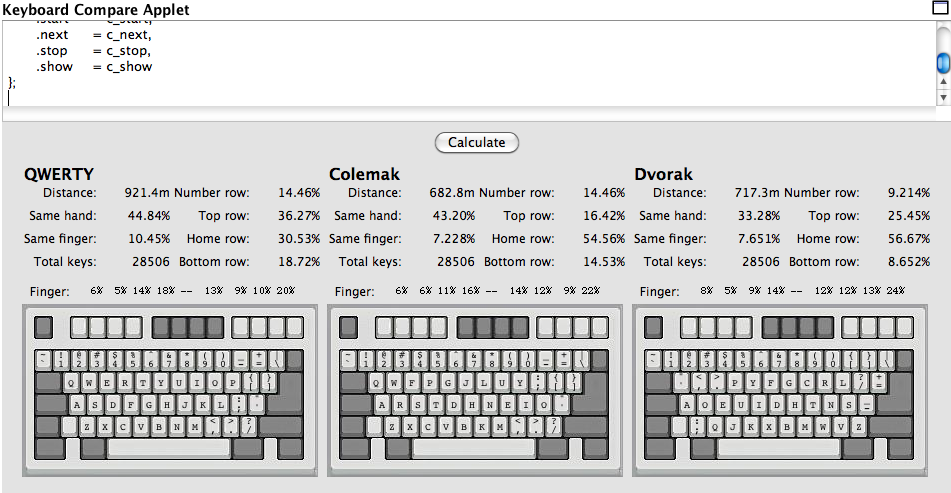Click the Colemak distance value 682.8m
Screen dimensions: 951x493
tap(452, 193)
